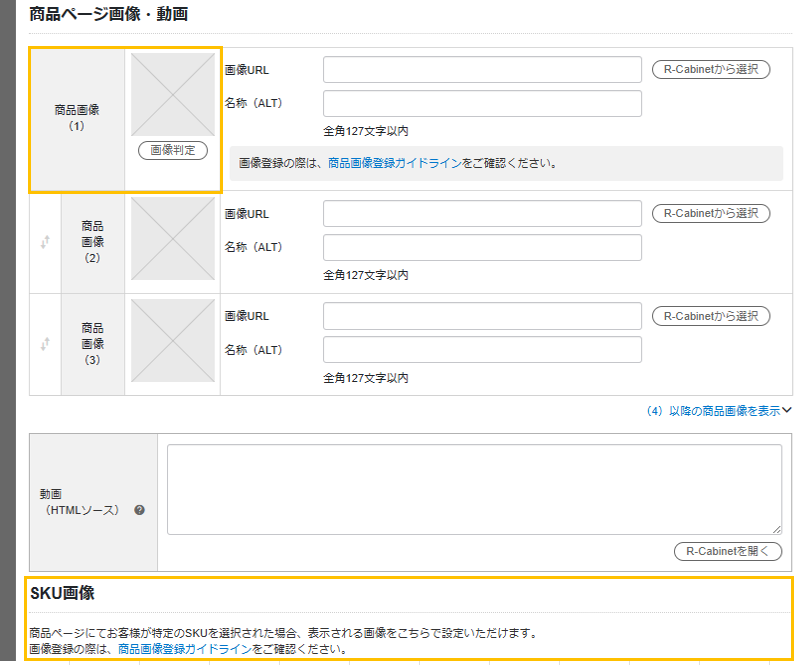Click the chevron on （4）以降の商品画像を表示
This screenshot has height=665, width=803.
(784, 410)
